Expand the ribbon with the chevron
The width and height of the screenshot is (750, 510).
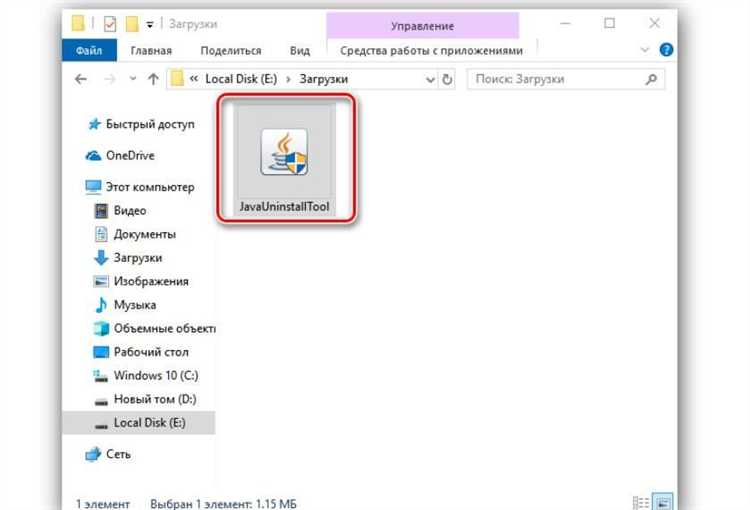pos(645,50)
